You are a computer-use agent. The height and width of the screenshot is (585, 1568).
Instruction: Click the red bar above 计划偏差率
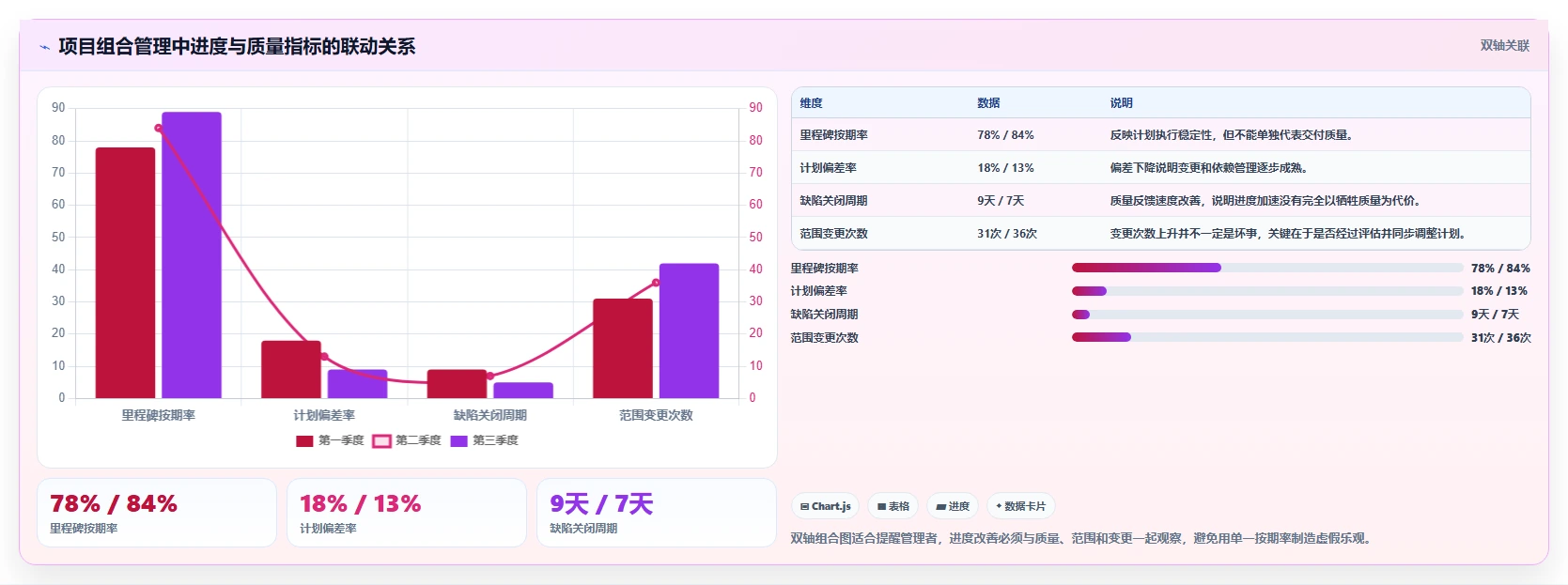click(291, 369)
